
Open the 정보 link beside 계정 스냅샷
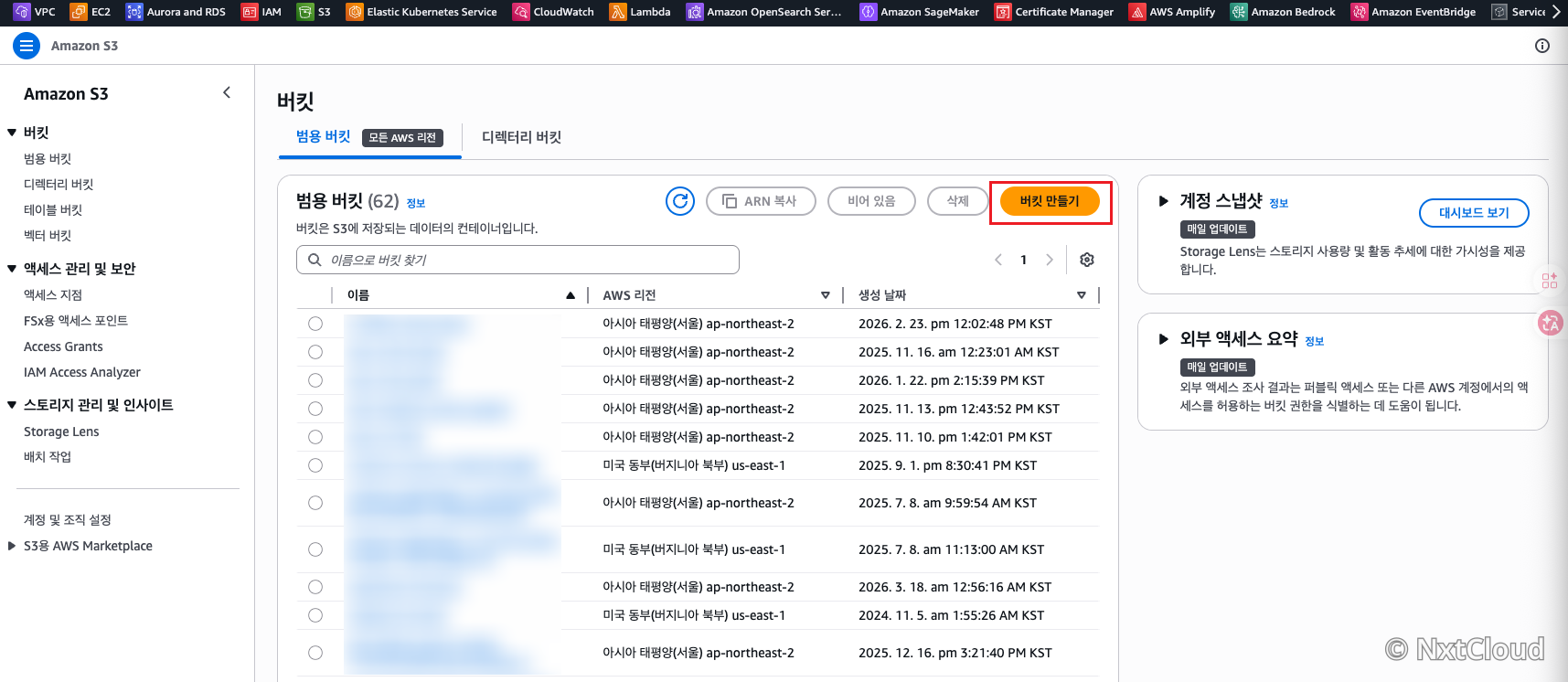1279,204
